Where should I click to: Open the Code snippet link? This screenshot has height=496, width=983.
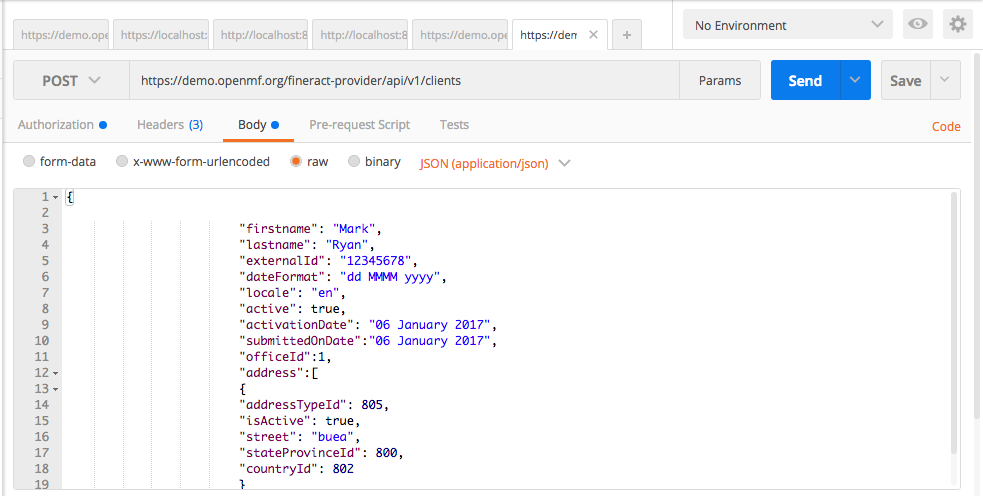coord(945,126)
